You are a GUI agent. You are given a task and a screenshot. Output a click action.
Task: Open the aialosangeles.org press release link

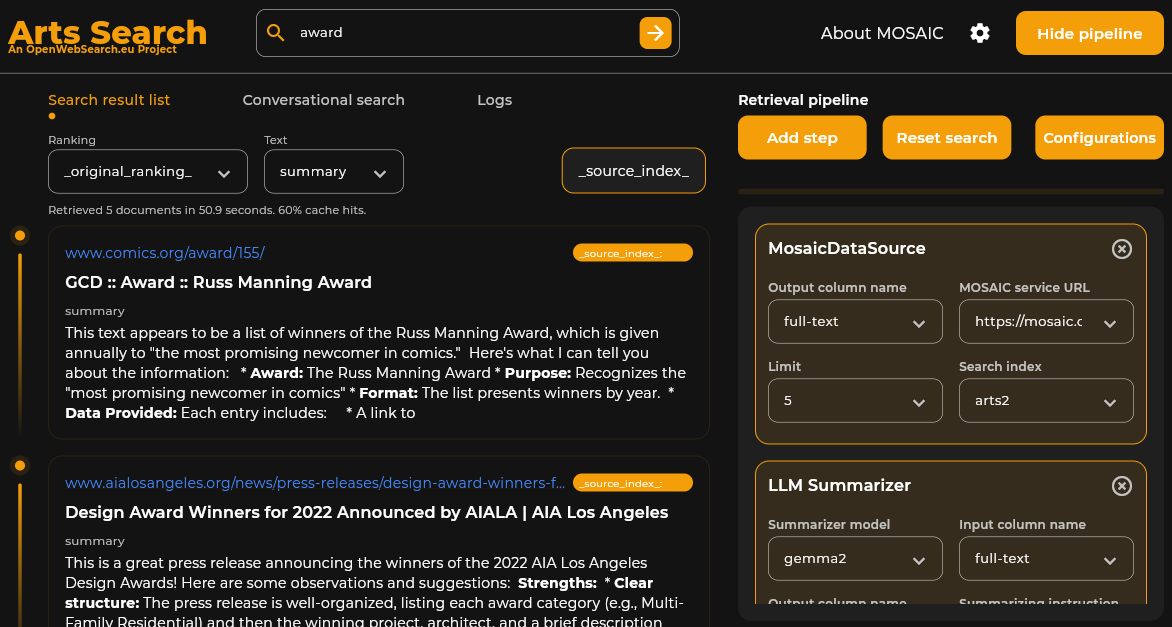tap(315, 484)
